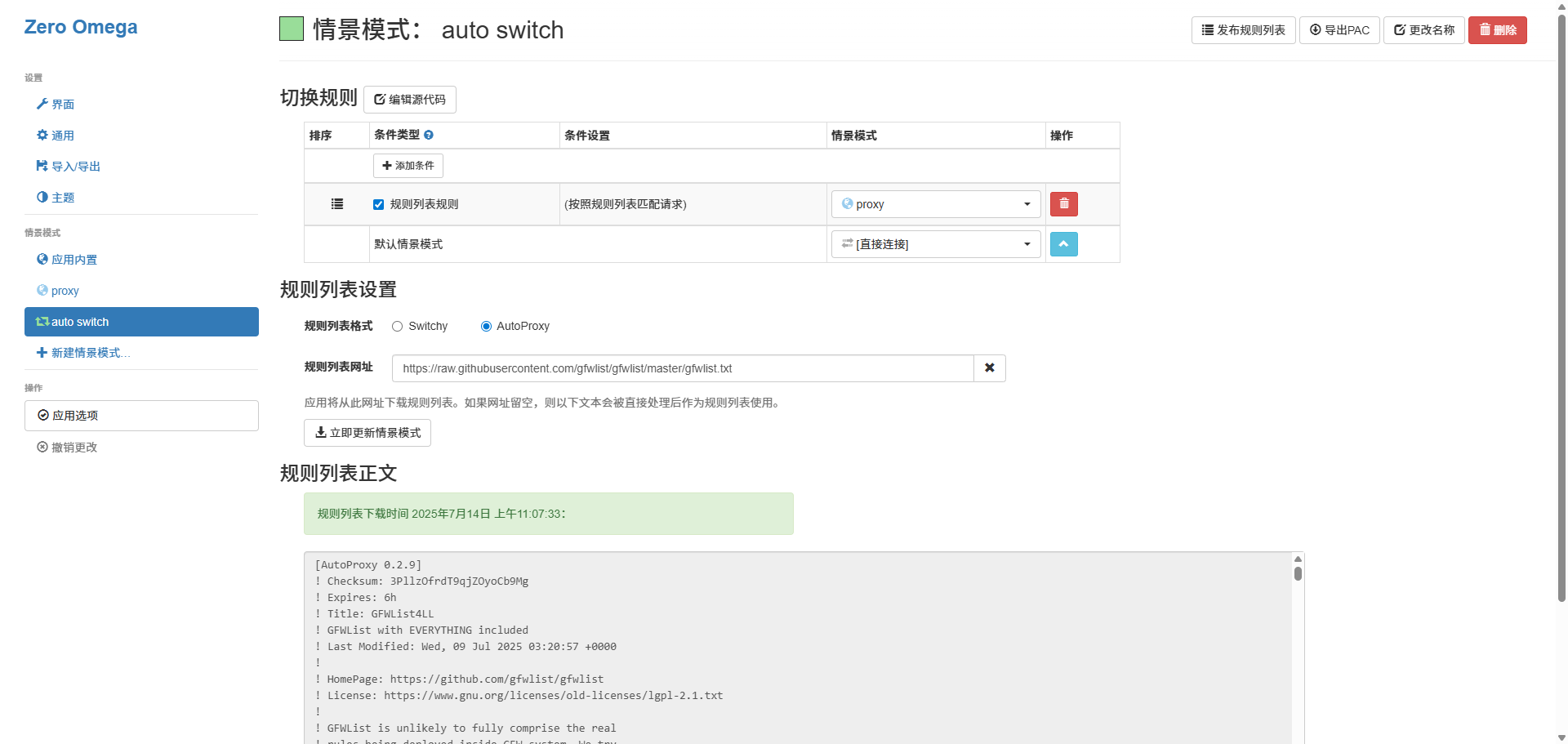
Task: Click the green profile color swatch
Action: click(x=292, y=29)
